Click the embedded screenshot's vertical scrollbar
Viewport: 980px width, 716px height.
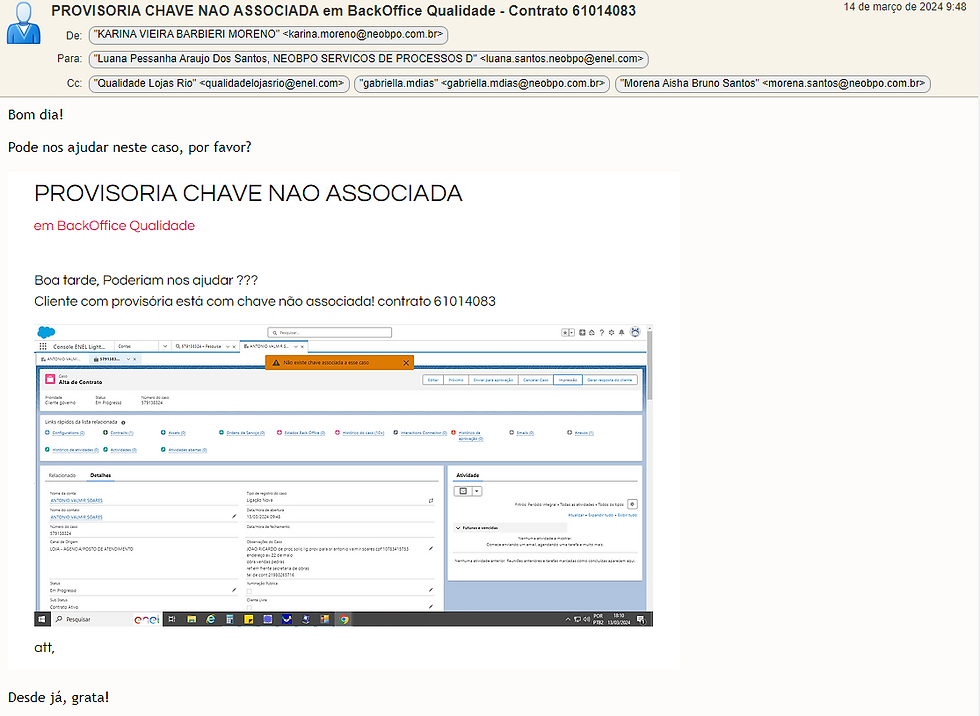[x=650, y=365]
